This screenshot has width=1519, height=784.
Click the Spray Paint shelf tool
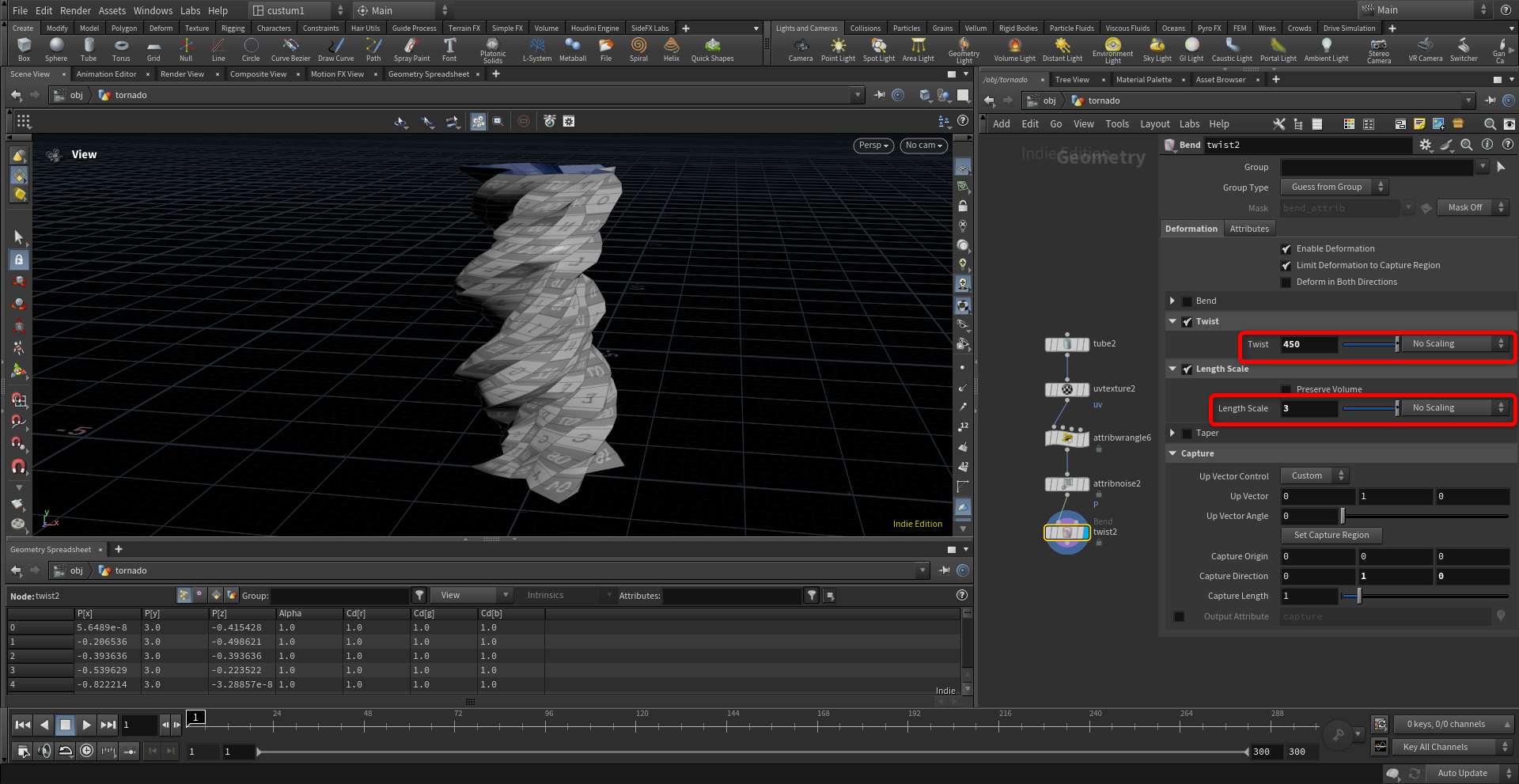click(411, 49)
